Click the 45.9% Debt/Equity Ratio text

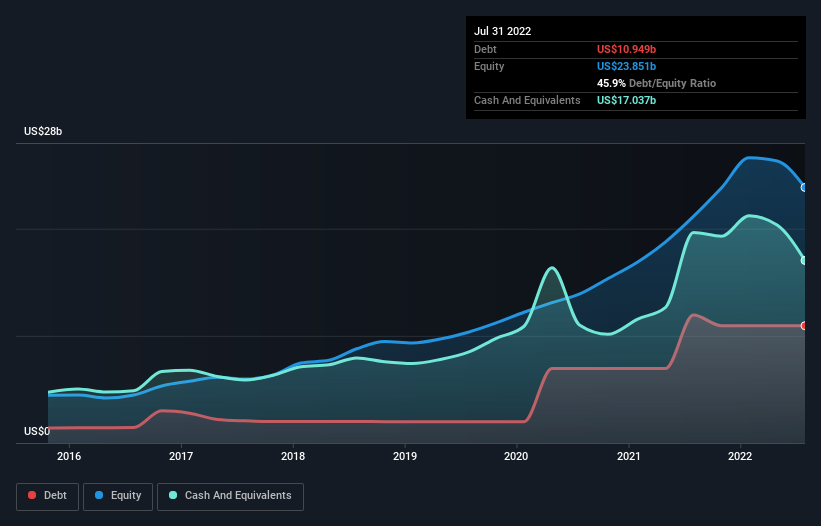tap(657, 83)
